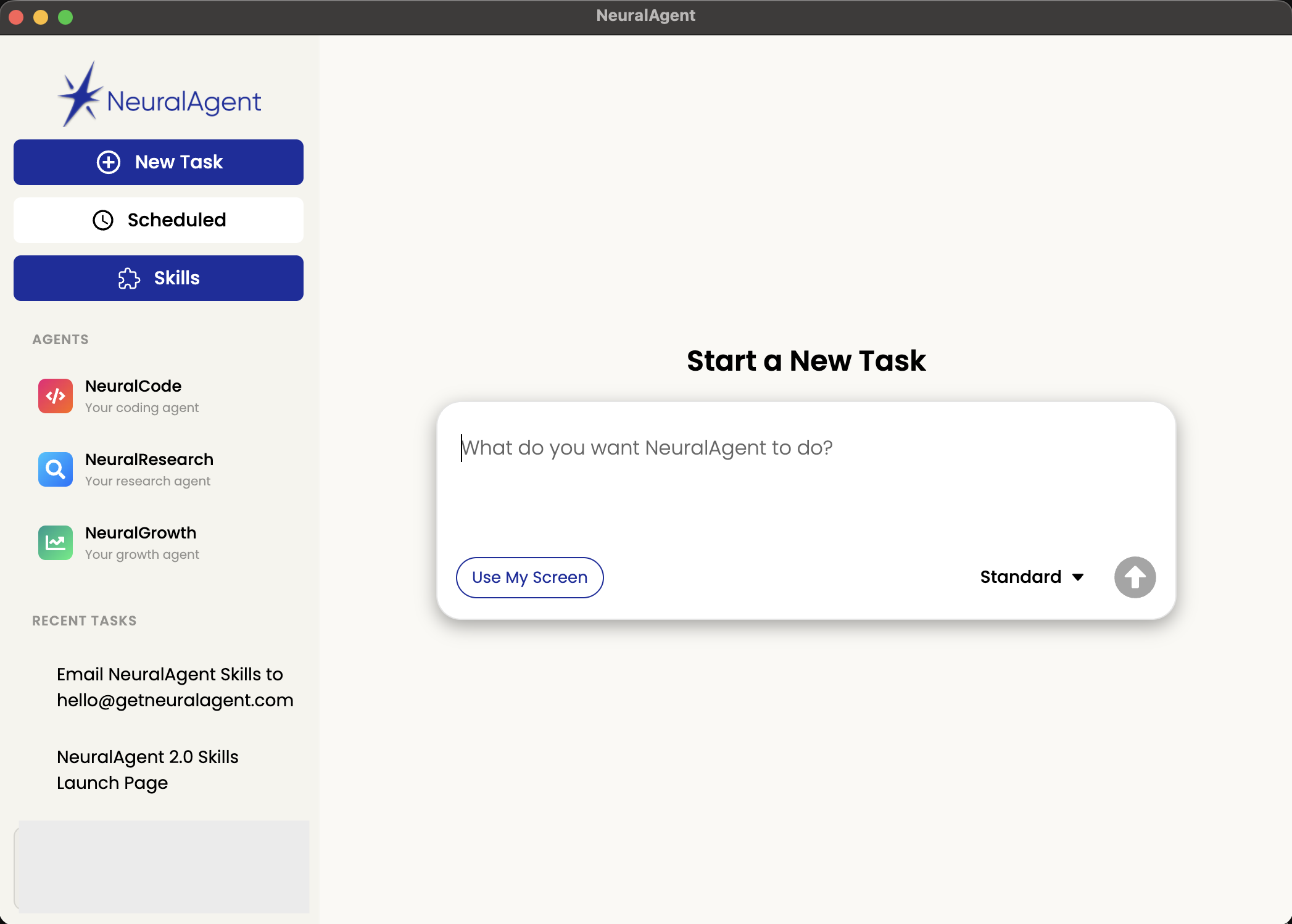Viewport: 1292px width, 924px height.
Task: Click the clock icon next to Scheduled
Action: click(102, 220)
